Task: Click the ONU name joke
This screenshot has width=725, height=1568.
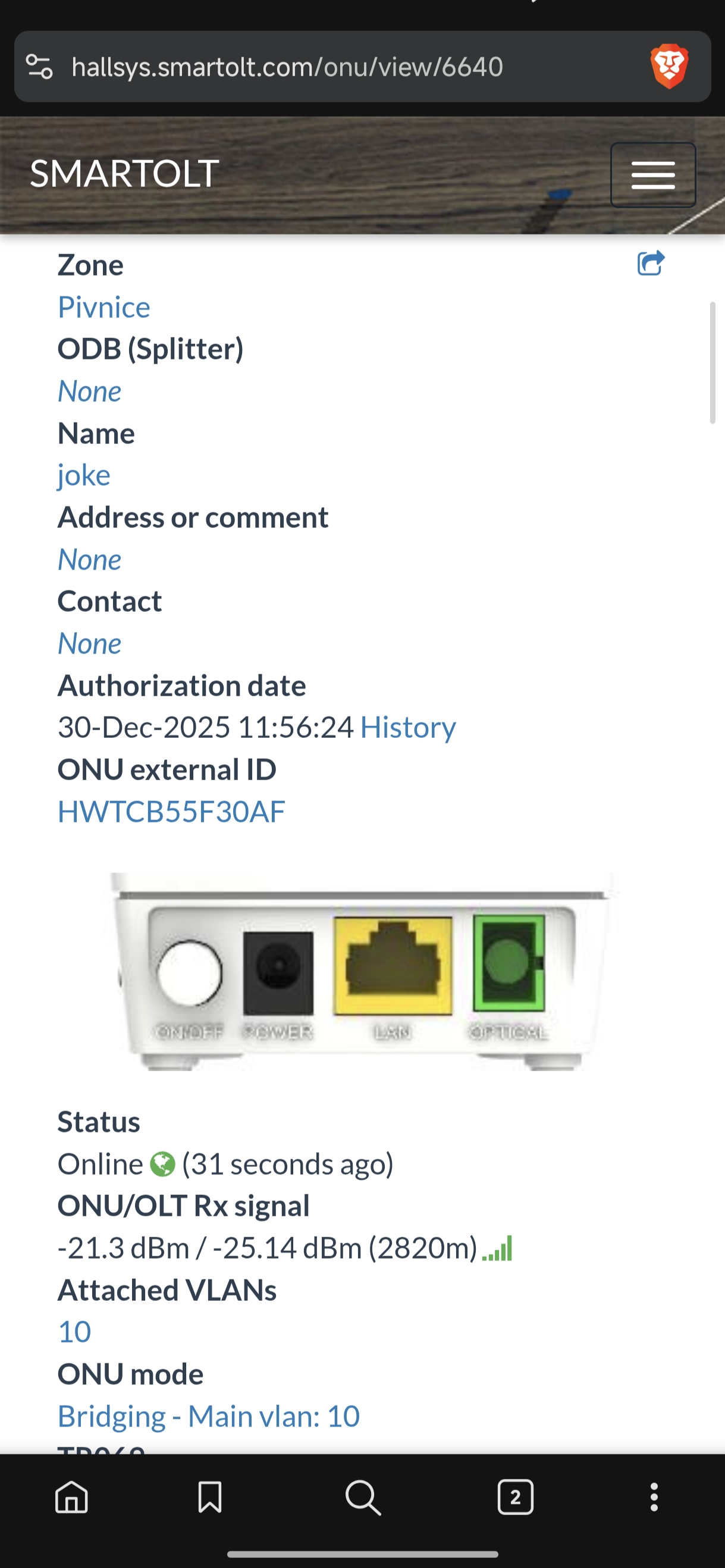Action: pos(84,475)
